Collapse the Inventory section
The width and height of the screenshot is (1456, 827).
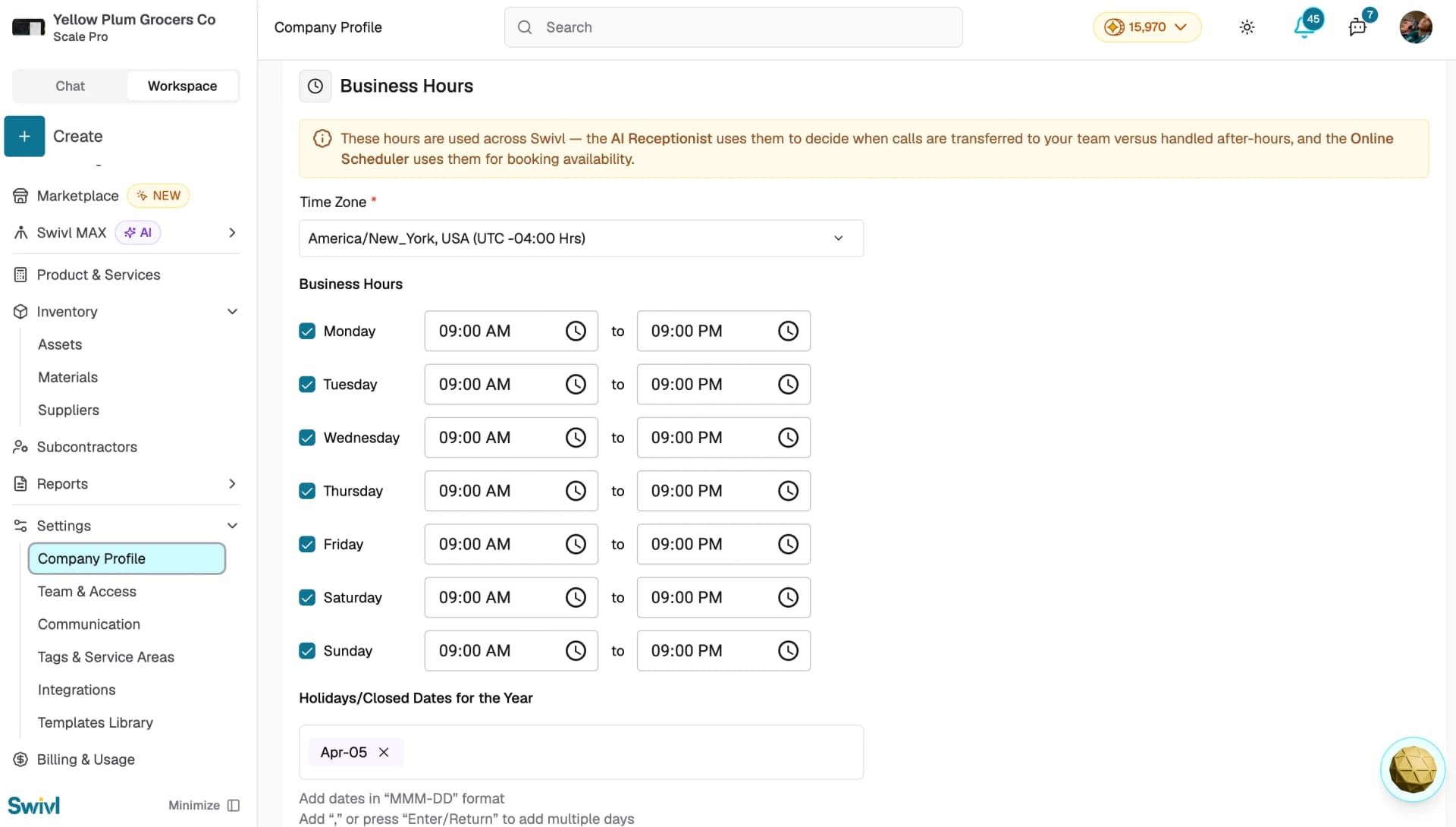(x=232, y=311)
